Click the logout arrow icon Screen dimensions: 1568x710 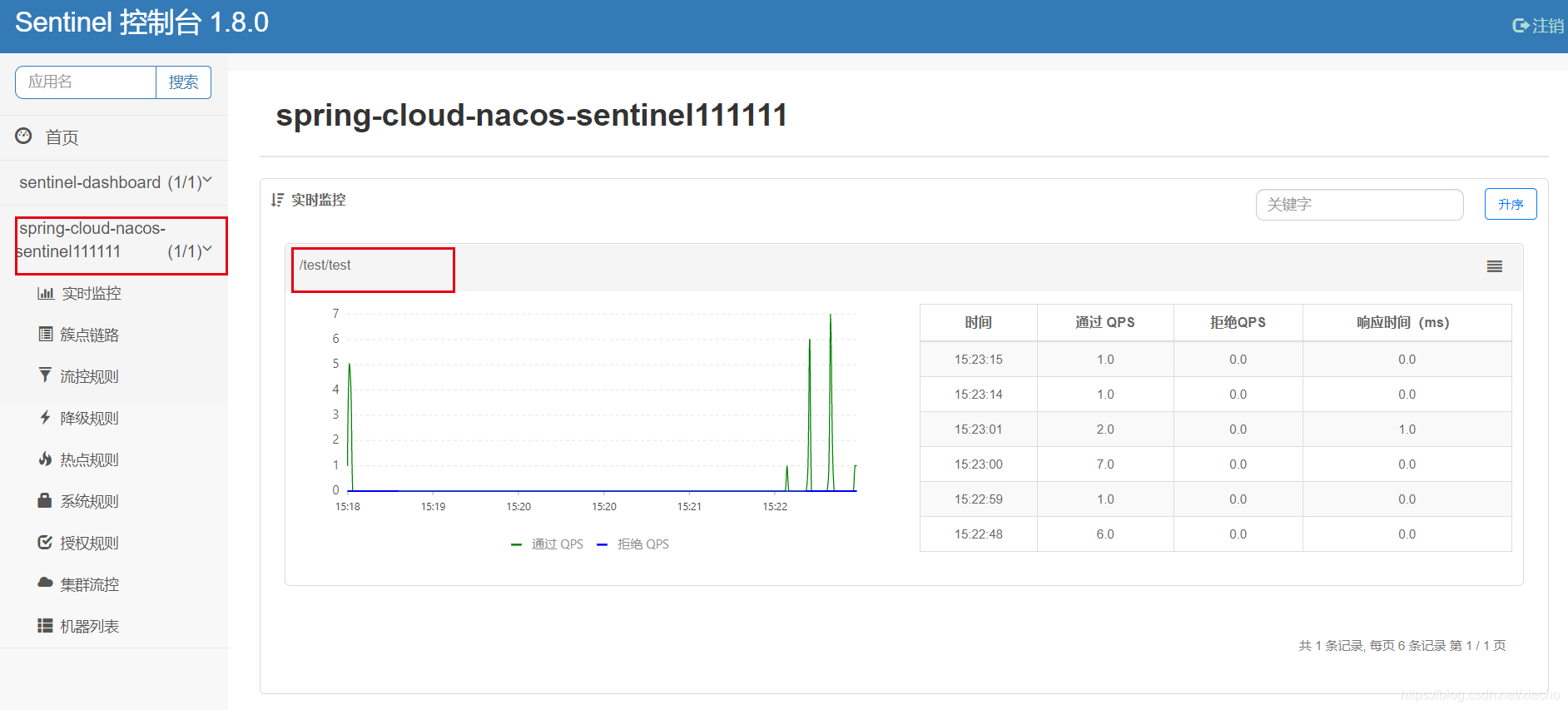click(1521, 26)
